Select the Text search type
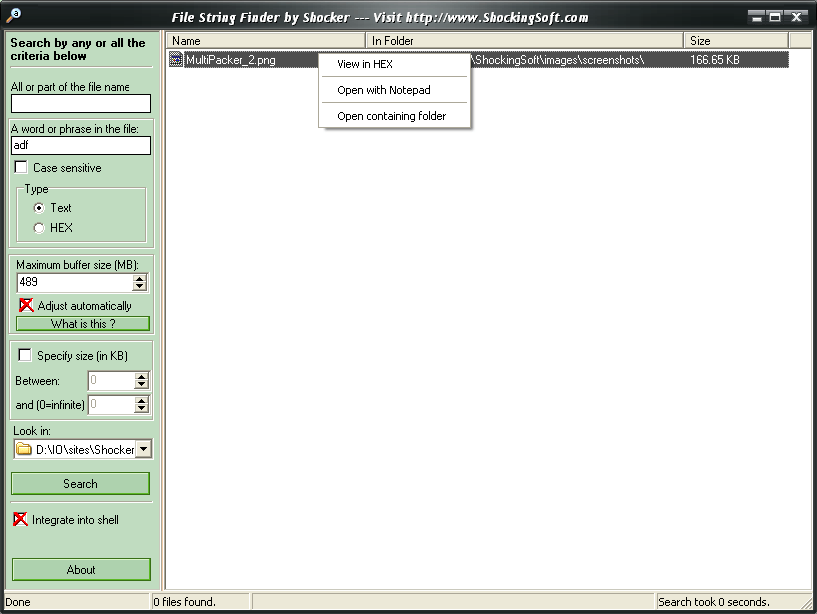Viewport: 817px width, 614px height. 39,208
